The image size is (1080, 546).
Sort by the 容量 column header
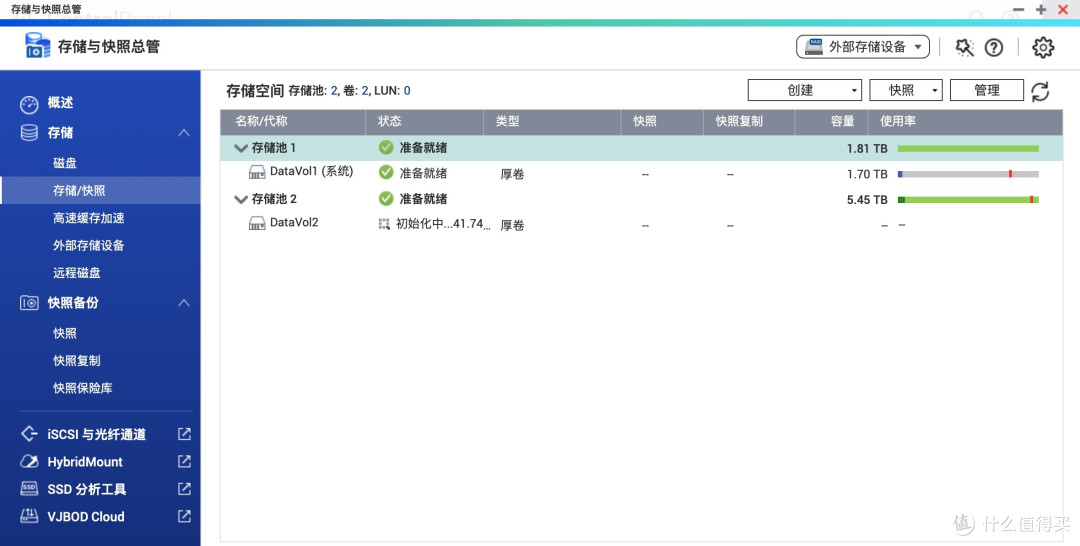click(x=842, y=121)
